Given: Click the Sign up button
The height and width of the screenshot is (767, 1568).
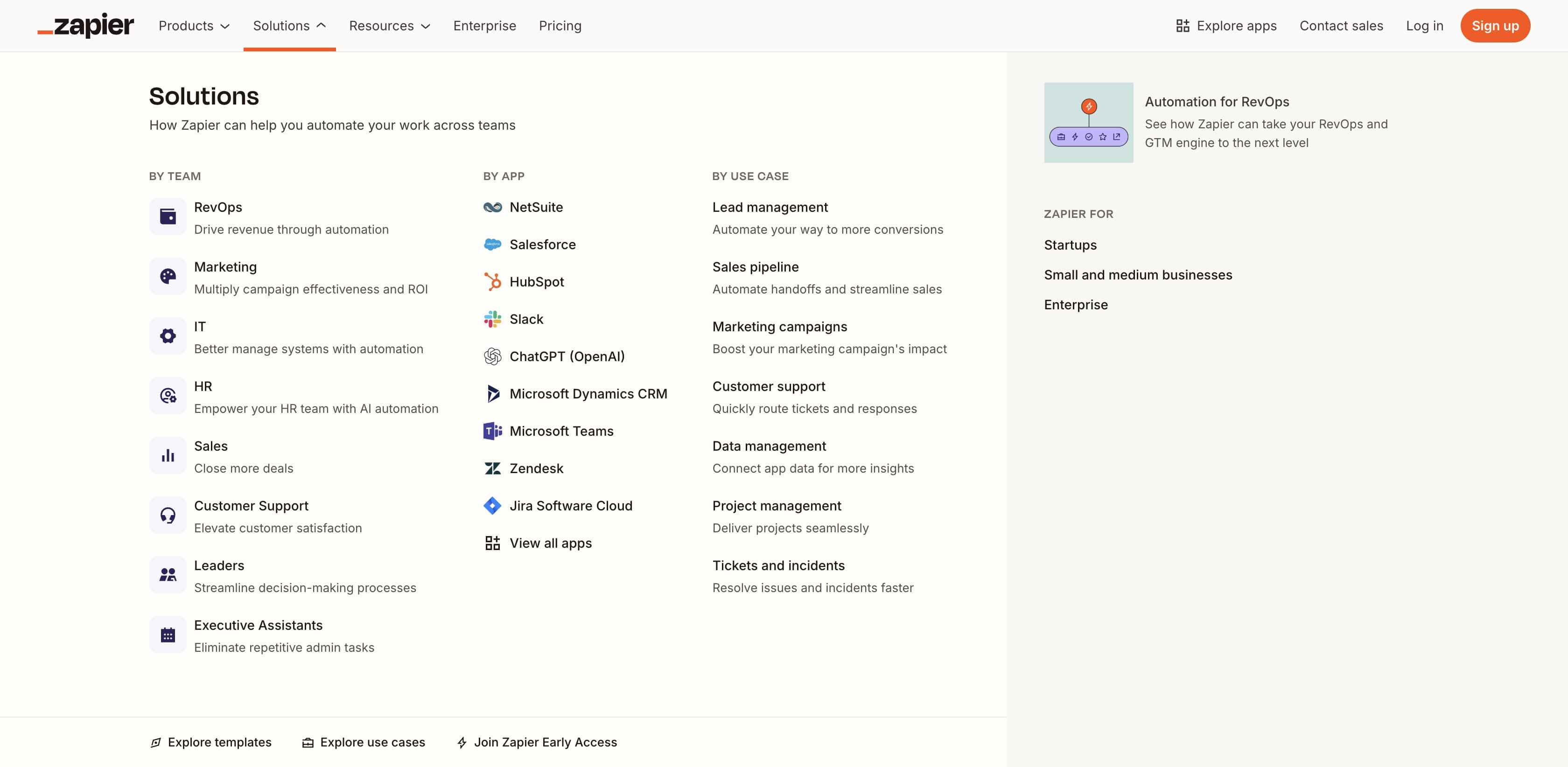Looking at the screenshot, I should (1495, 26).
